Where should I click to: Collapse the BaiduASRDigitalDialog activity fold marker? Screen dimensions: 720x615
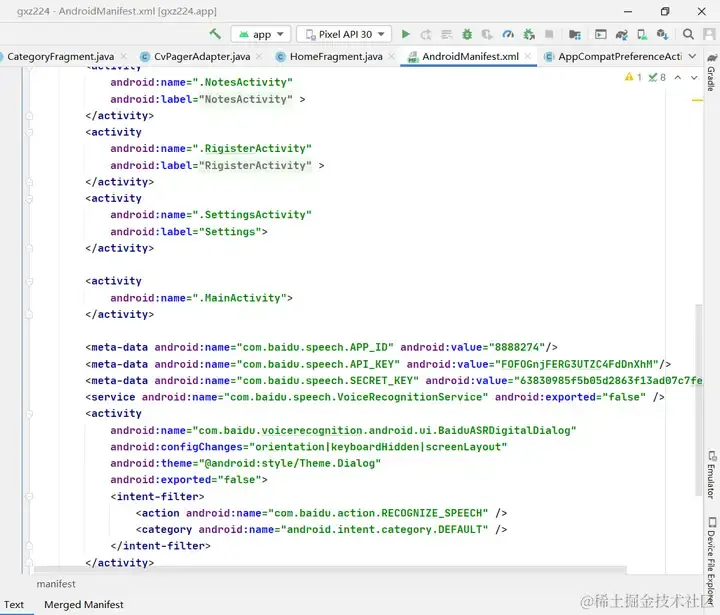29,414
